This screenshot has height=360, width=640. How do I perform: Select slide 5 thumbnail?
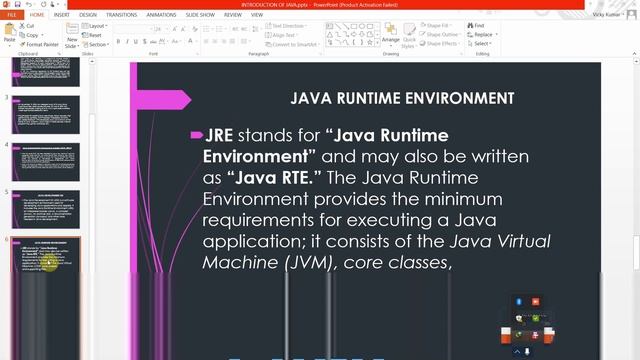coord(46,209)
